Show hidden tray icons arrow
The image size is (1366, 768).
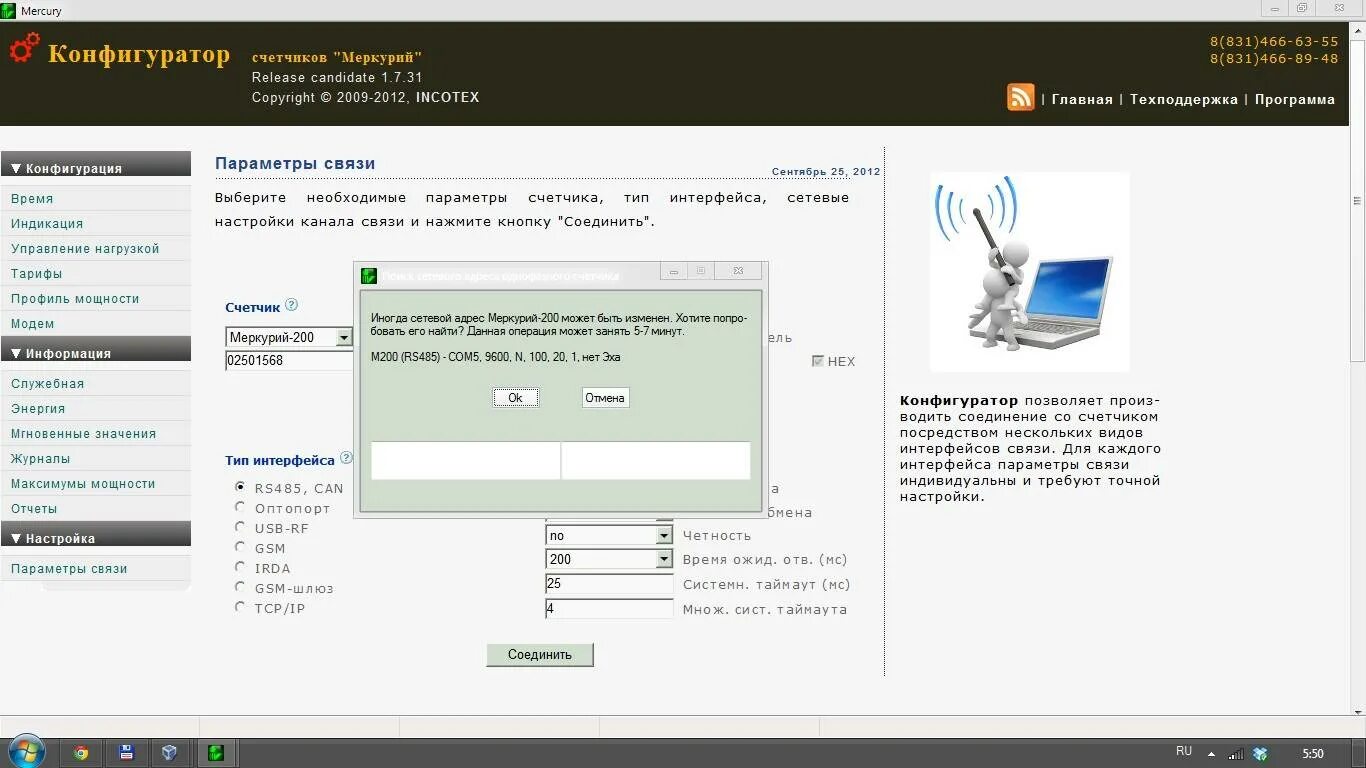(1212, 754)
